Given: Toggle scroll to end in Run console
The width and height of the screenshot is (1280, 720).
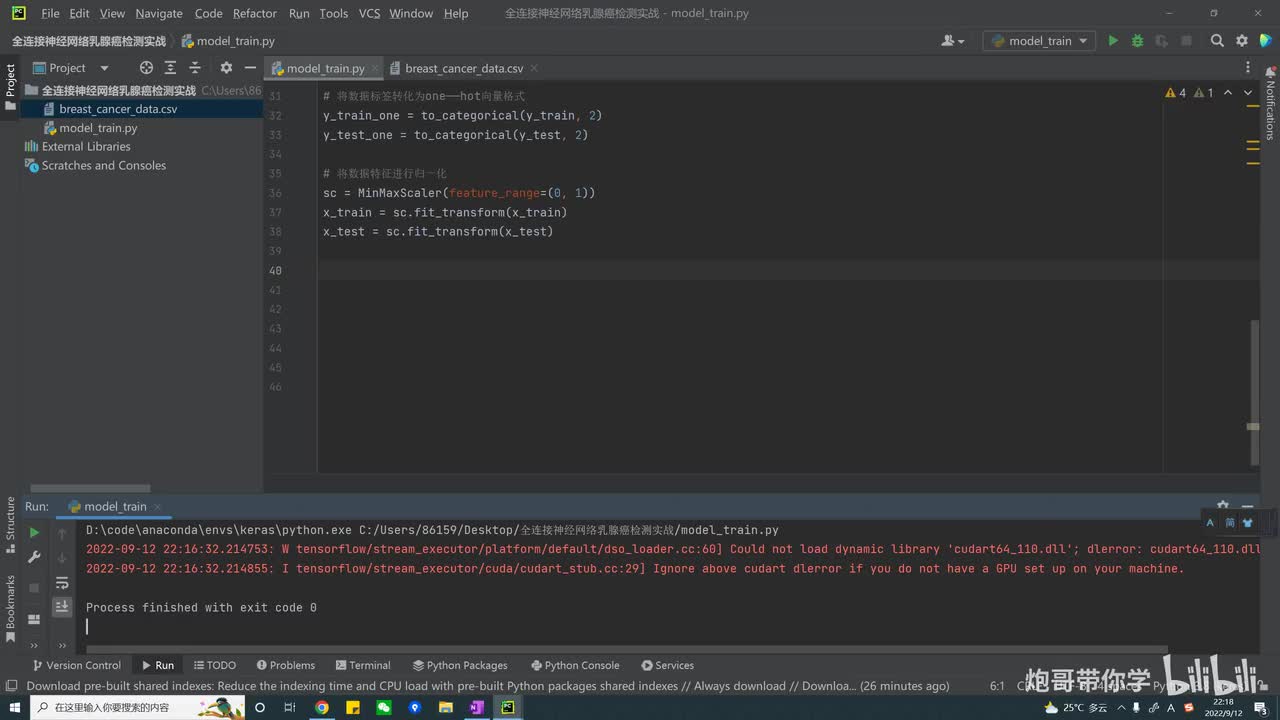Looking at the screenshot, I should [x=62, y=606].
